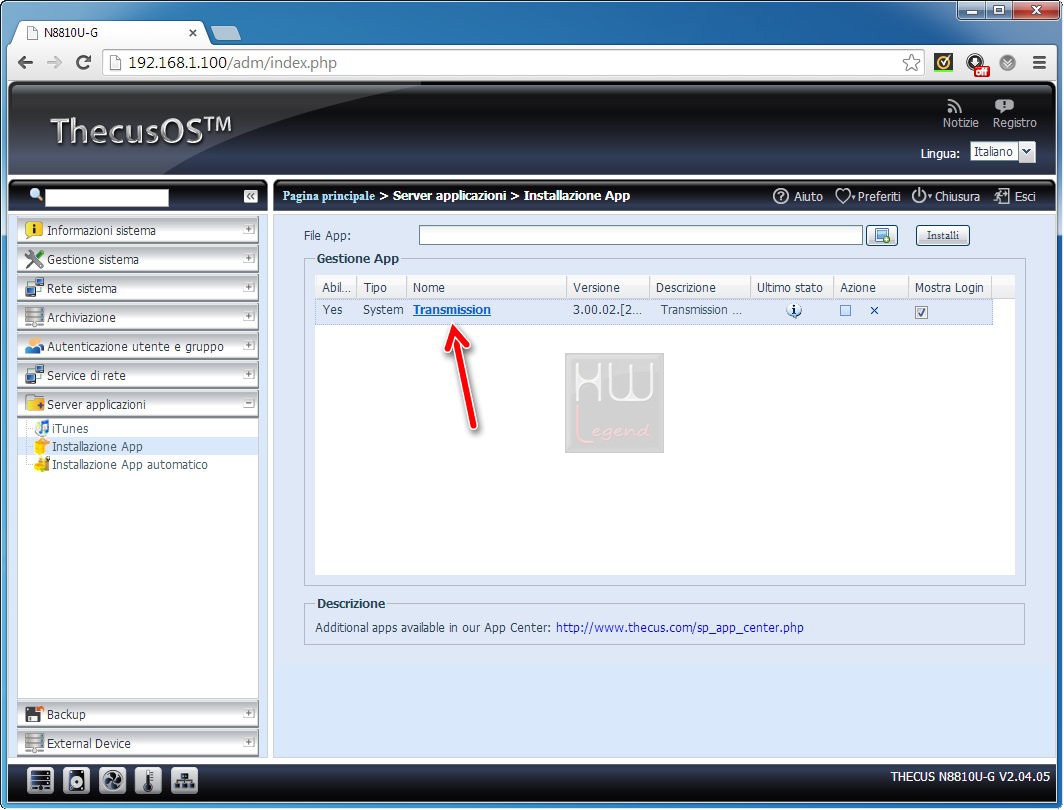Close the N8810U-G browser tab
The image size is (1064, 810).
coord(193,33)
